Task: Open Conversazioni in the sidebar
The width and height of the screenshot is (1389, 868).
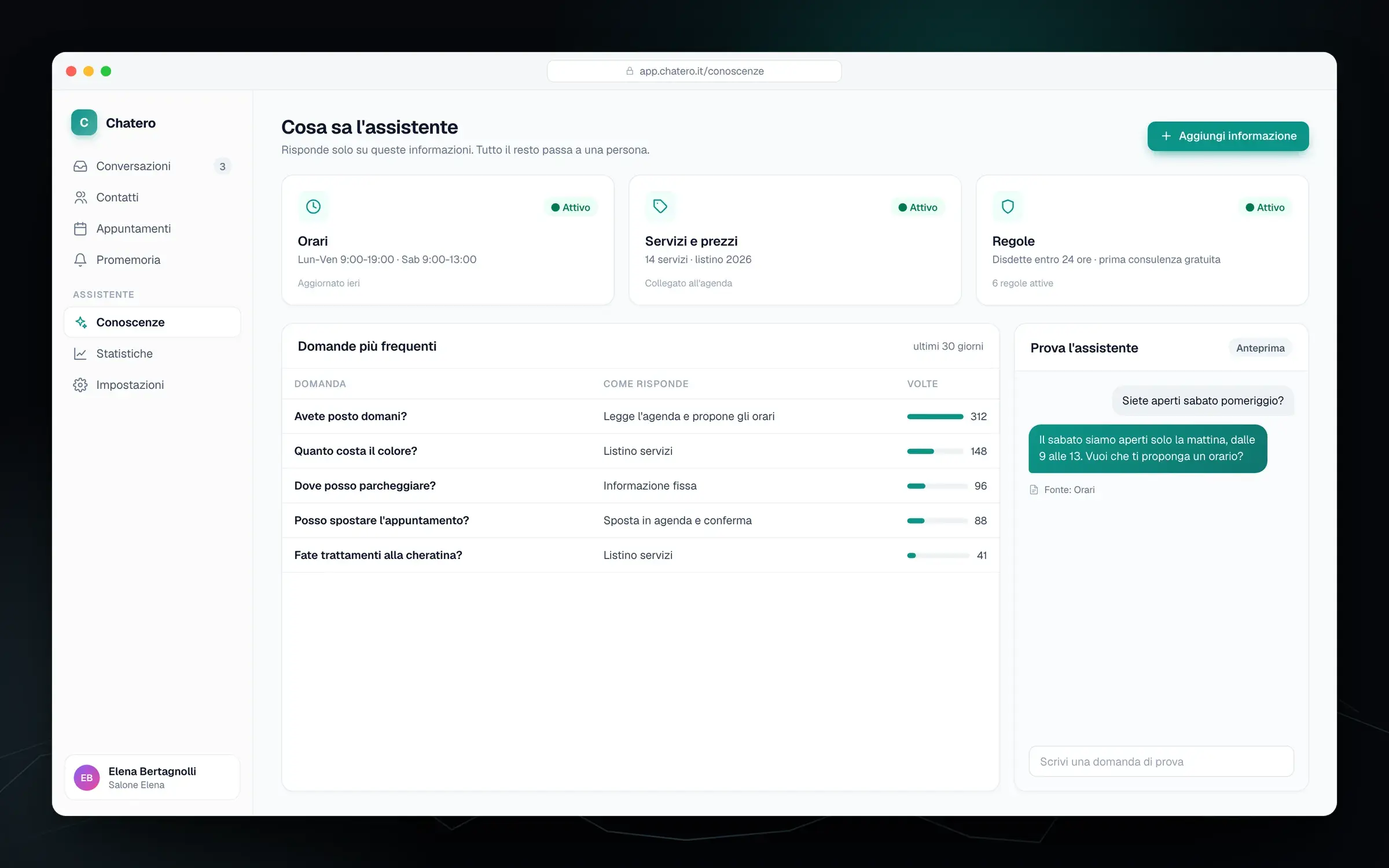Action: point(152,166)
